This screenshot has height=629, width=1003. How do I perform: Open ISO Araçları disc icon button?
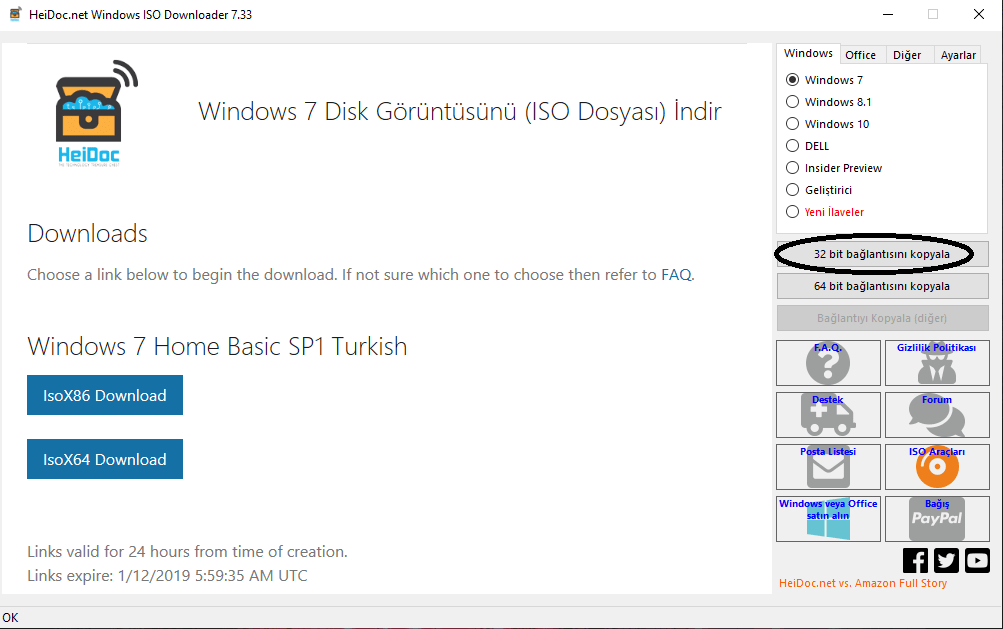[937, 467]
